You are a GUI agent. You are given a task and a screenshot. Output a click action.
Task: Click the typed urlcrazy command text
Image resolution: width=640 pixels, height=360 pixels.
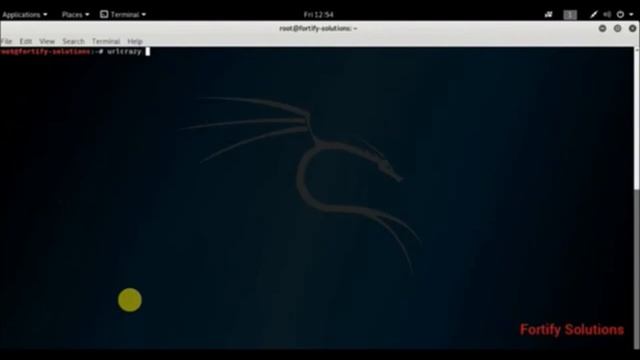tap(124, 51)
